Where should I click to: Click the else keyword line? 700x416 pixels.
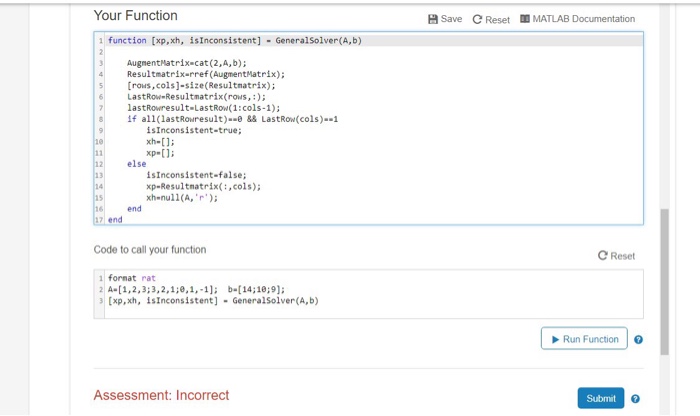137,164
